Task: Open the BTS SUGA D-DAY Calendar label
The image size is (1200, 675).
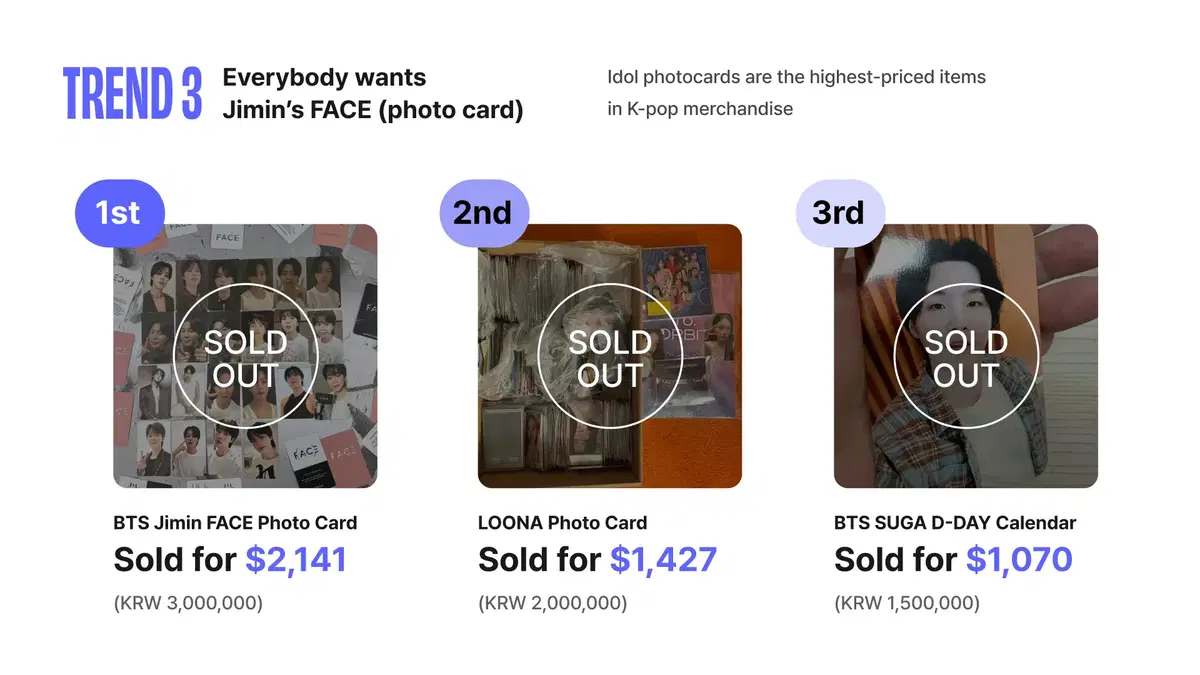Action: (x=955, y=523)
